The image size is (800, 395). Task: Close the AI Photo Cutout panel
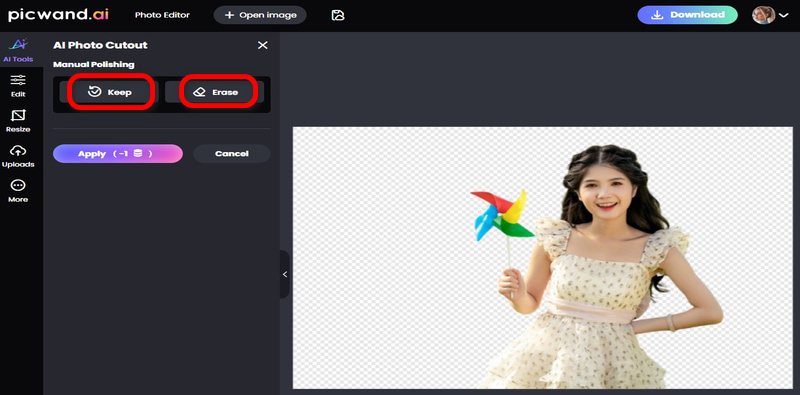(262, 45)
